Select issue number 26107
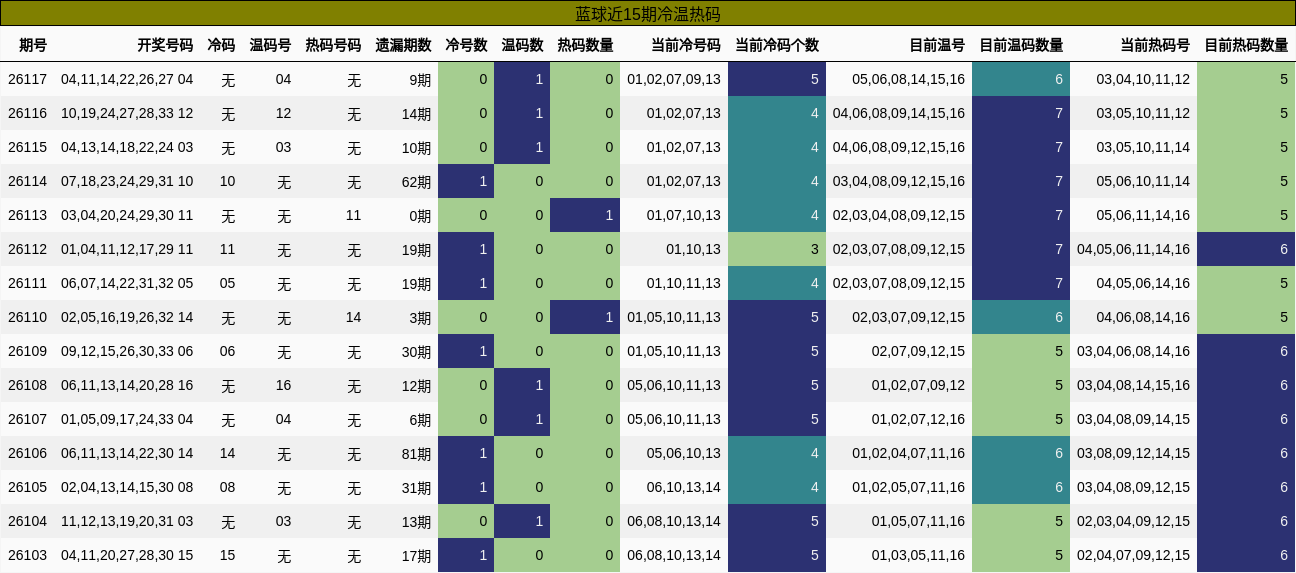The image size is (1296, 573). (x=27, y=419)
